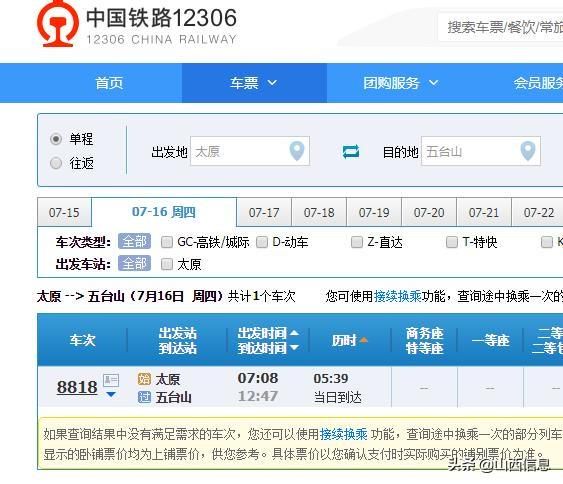This screenshot has width=563, height=484.
Task: Click location pin in 目的地 field
Action: (x=528, y=151)
